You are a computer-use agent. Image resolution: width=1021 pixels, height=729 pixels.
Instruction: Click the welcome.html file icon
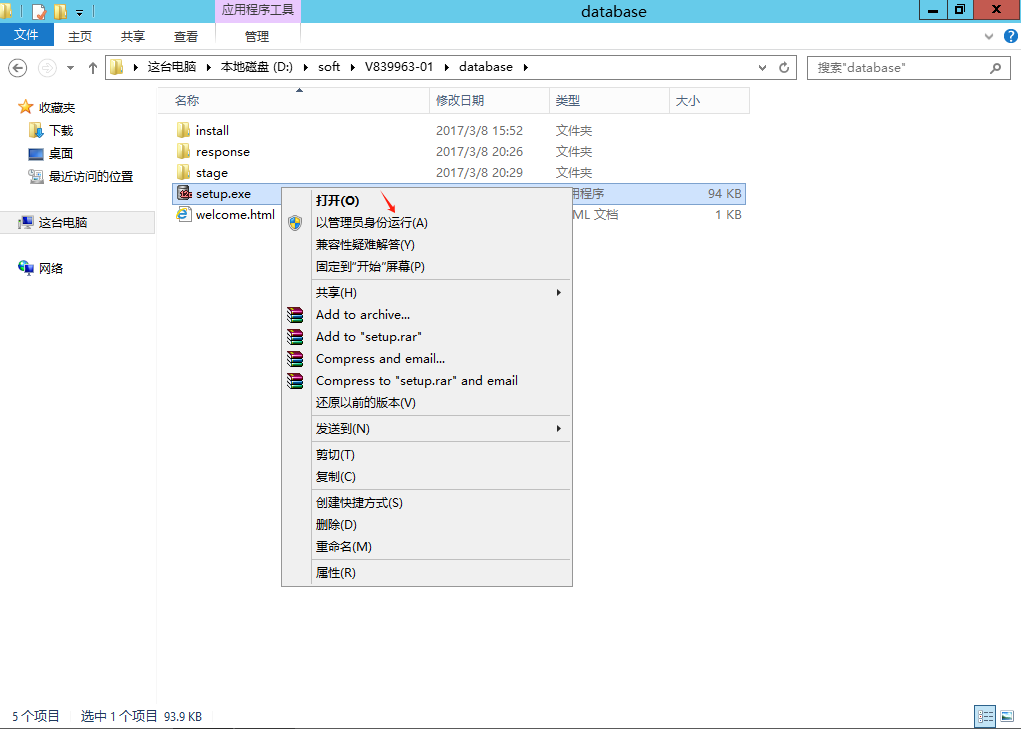tap(184, 214)
